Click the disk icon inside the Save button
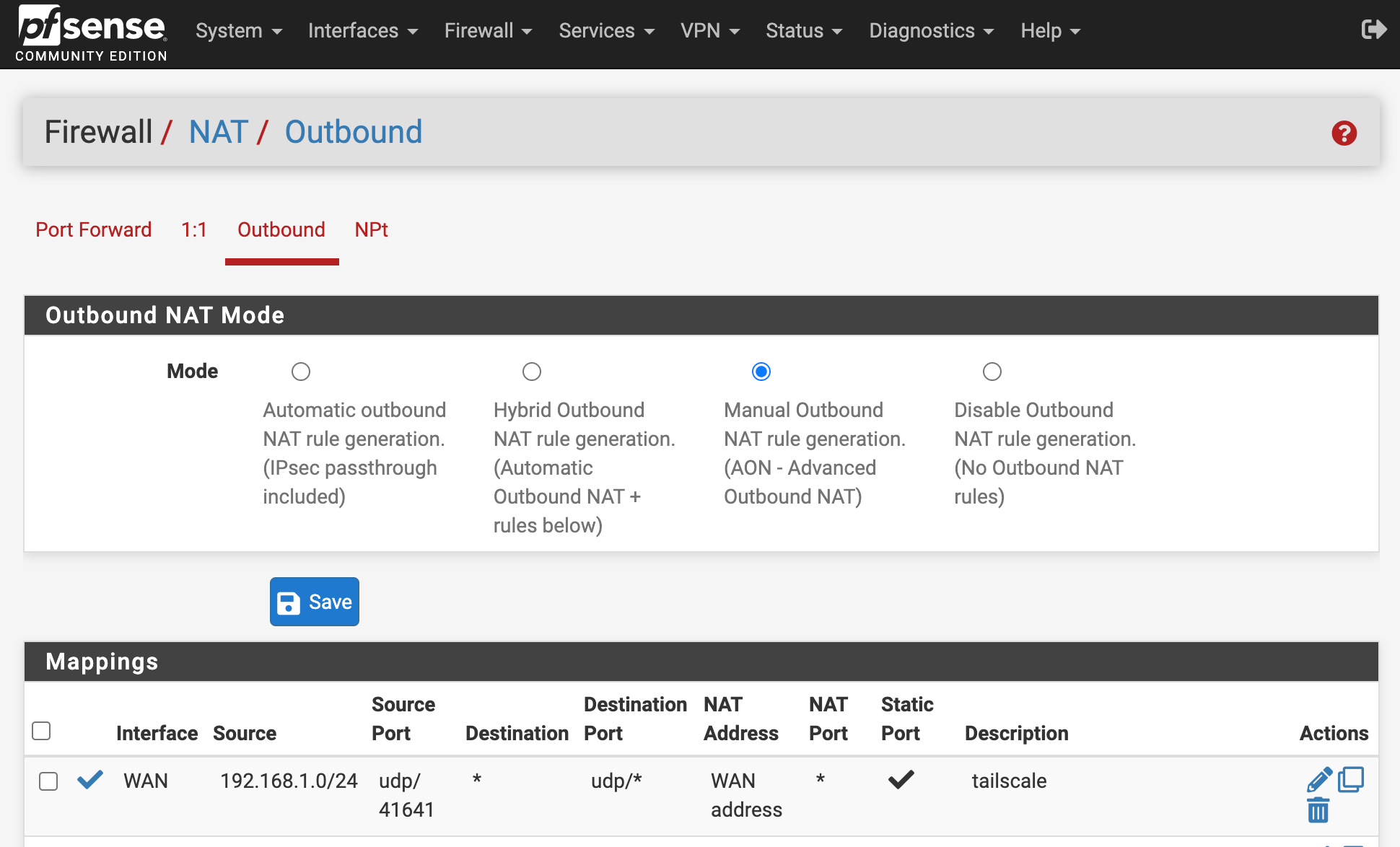The width and height of the screenshot is (1400, 847). (x=288, y=602)
